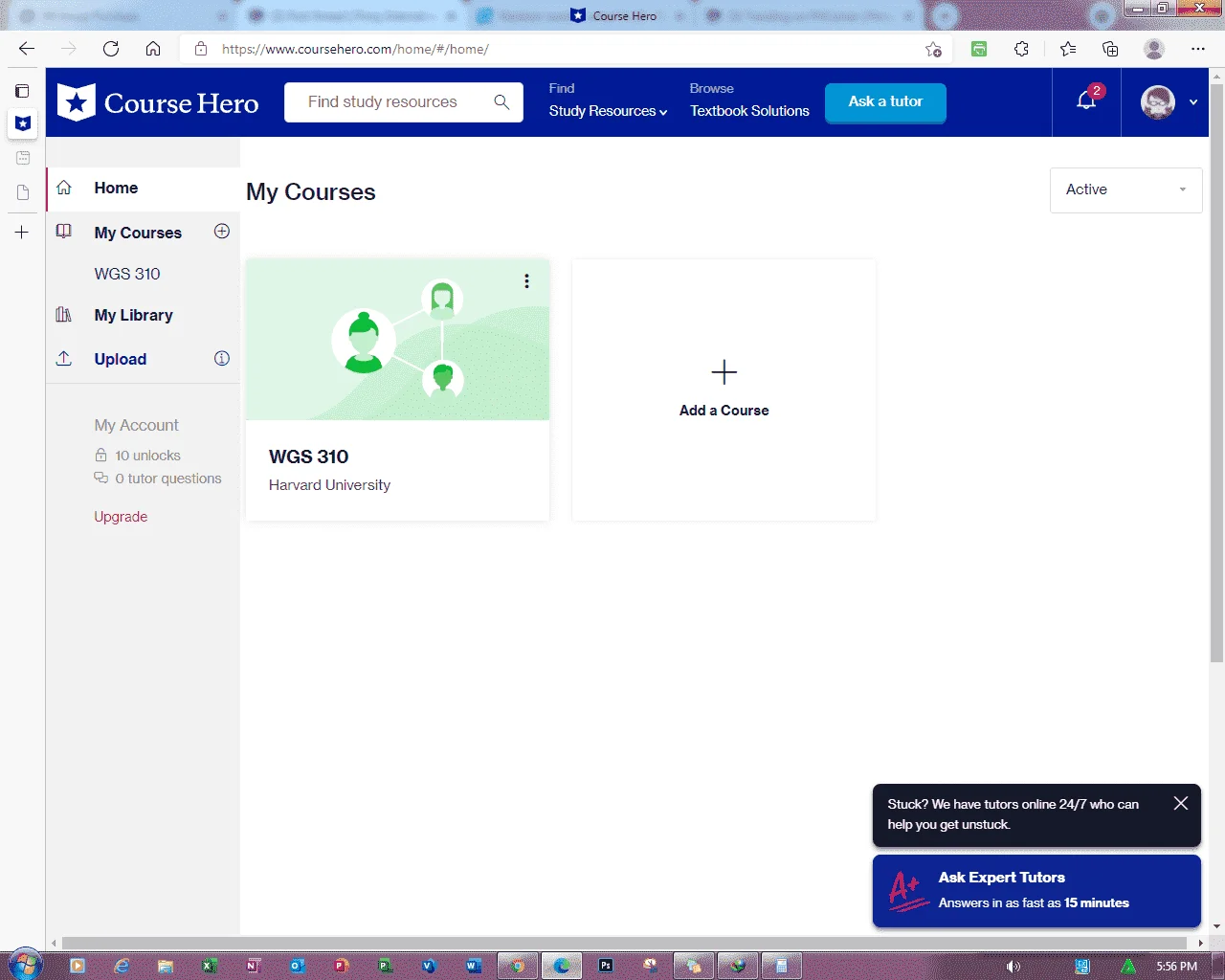This screenshot has width=1225, height=980.
Task: Click the Upgrade link
Action: (x=121, y=517)
